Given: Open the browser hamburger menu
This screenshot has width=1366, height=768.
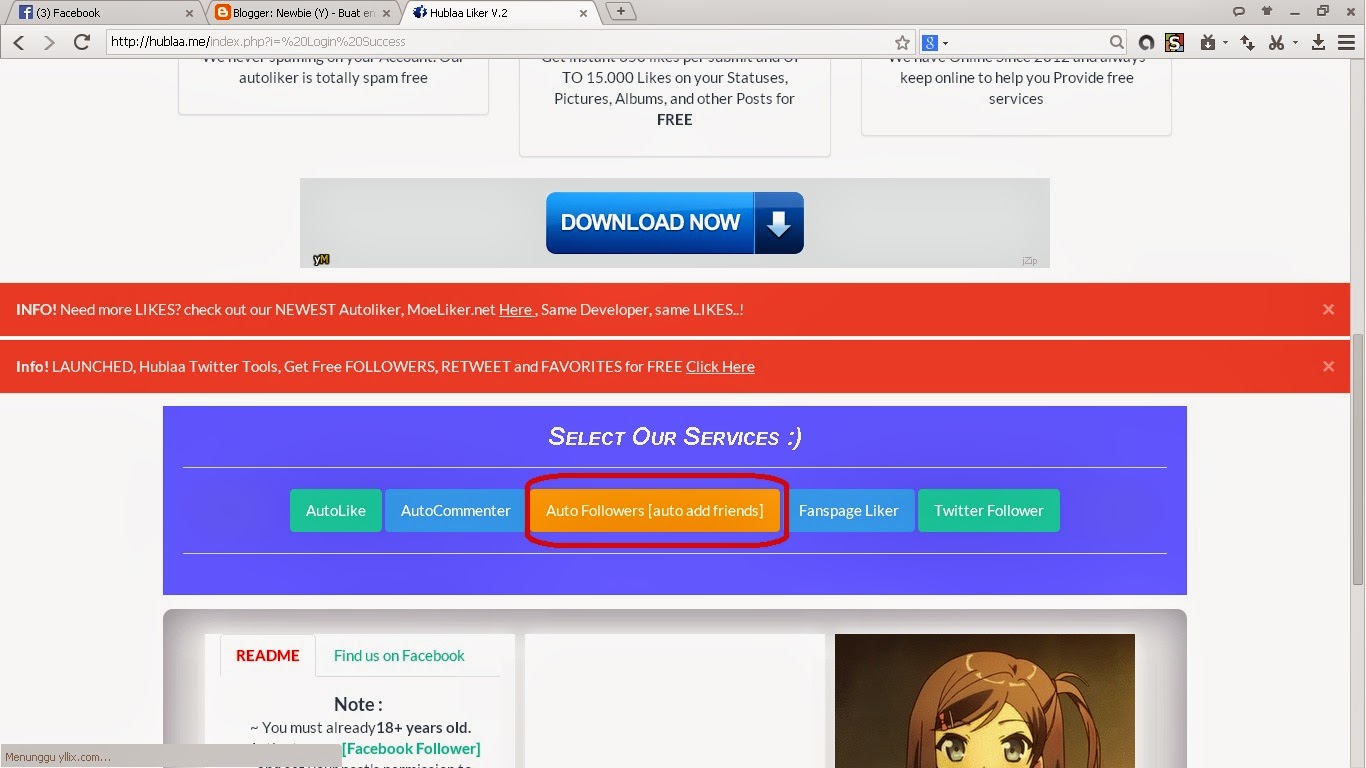Looking at the screenshot, I should click(x=1346, y=42).
